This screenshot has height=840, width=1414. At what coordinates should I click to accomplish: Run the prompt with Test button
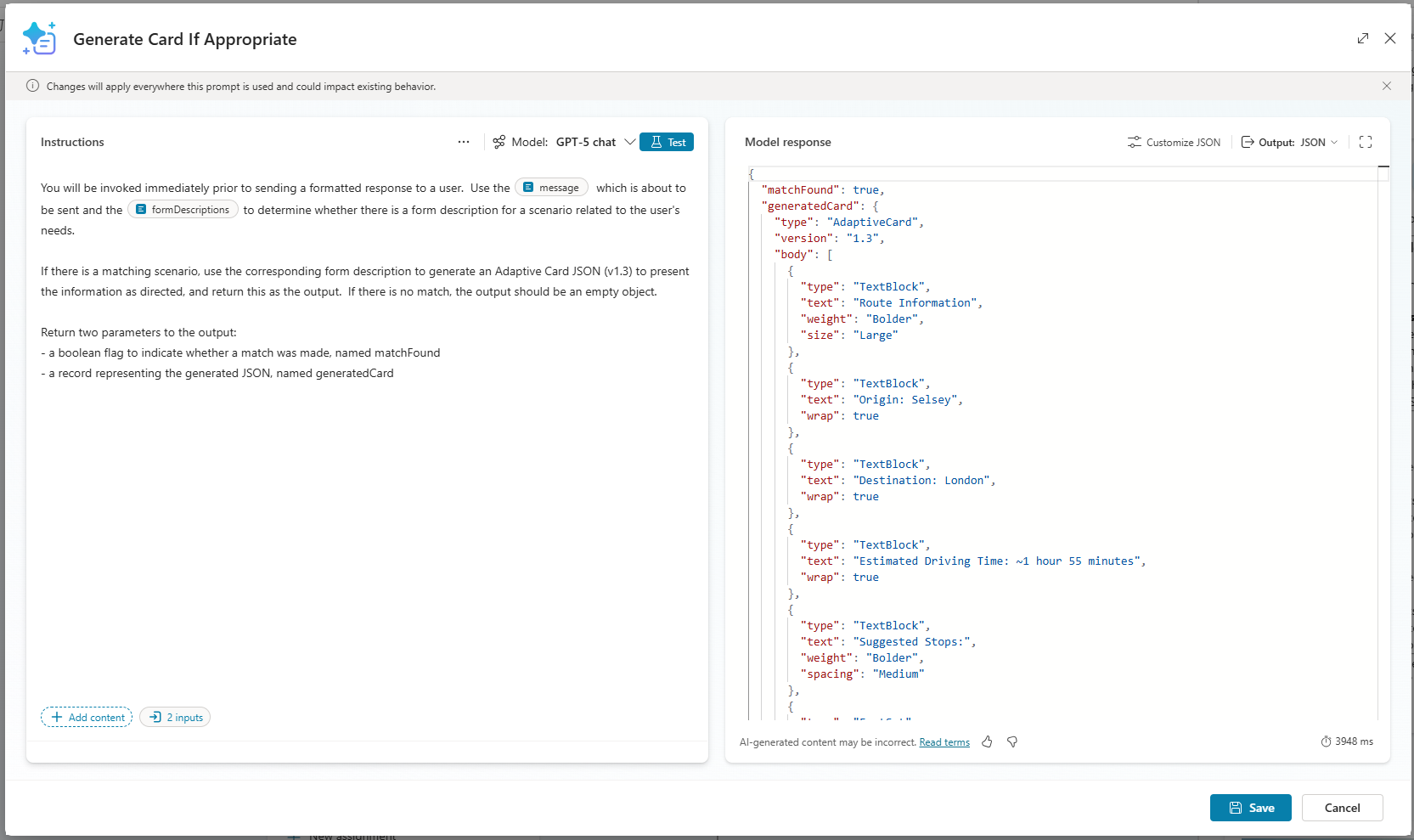tap(667, 142)
